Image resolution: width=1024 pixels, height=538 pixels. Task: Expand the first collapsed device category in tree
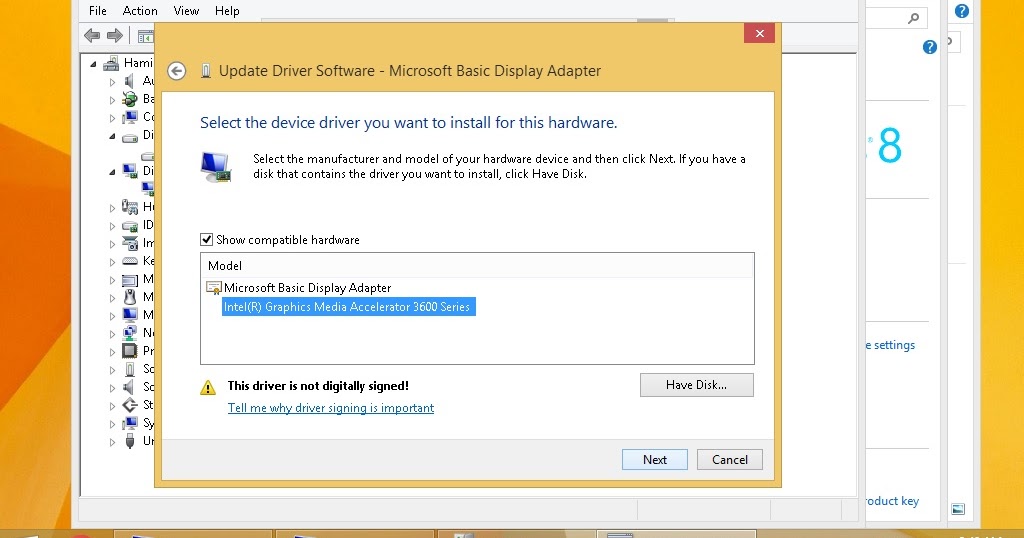coord(112,82)
